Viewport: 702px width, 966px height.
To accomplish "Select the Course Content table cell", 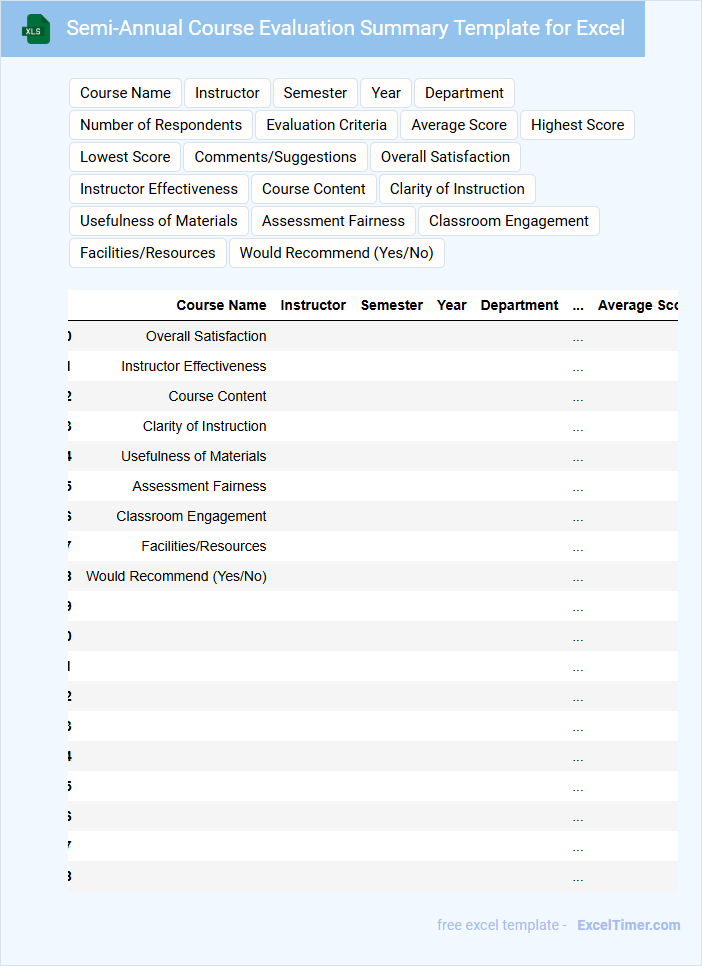I will 217,397.
